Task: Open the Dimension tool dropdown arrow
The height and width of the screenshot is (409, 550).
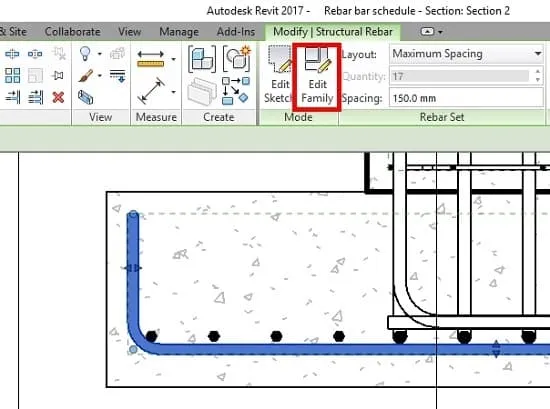Action: 173,92
